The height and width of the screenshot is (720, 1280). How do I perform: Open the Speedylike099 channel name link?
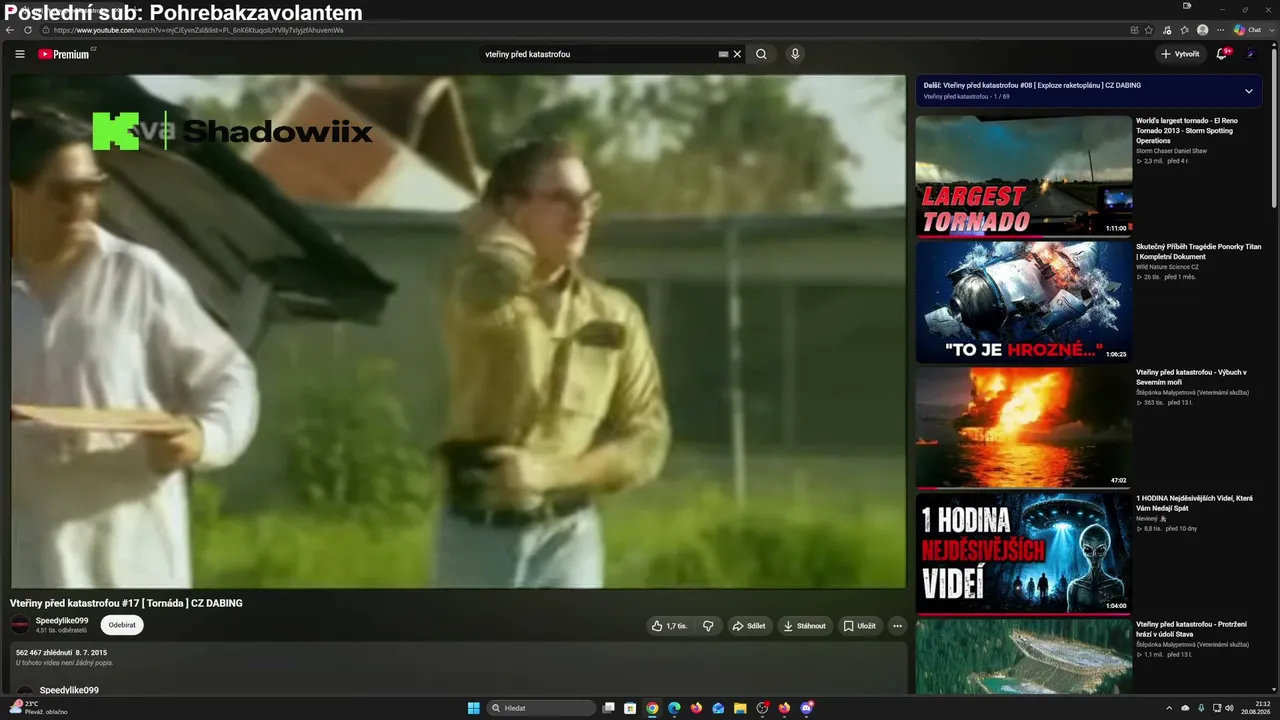click(x=62, y=621)
